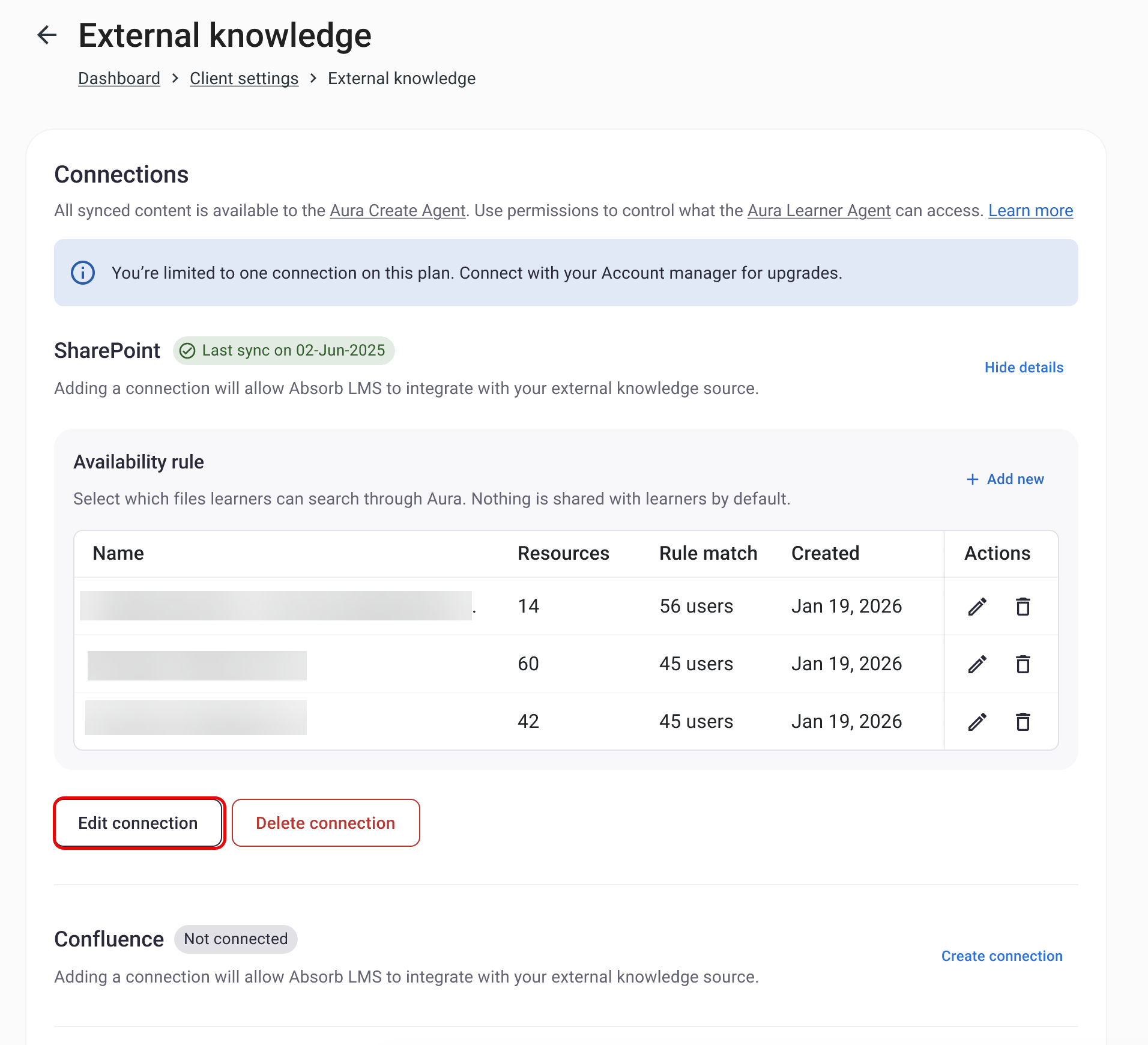Edit the rule with 42 resources
The image size is (1148, 1045).
coord(977,722)
